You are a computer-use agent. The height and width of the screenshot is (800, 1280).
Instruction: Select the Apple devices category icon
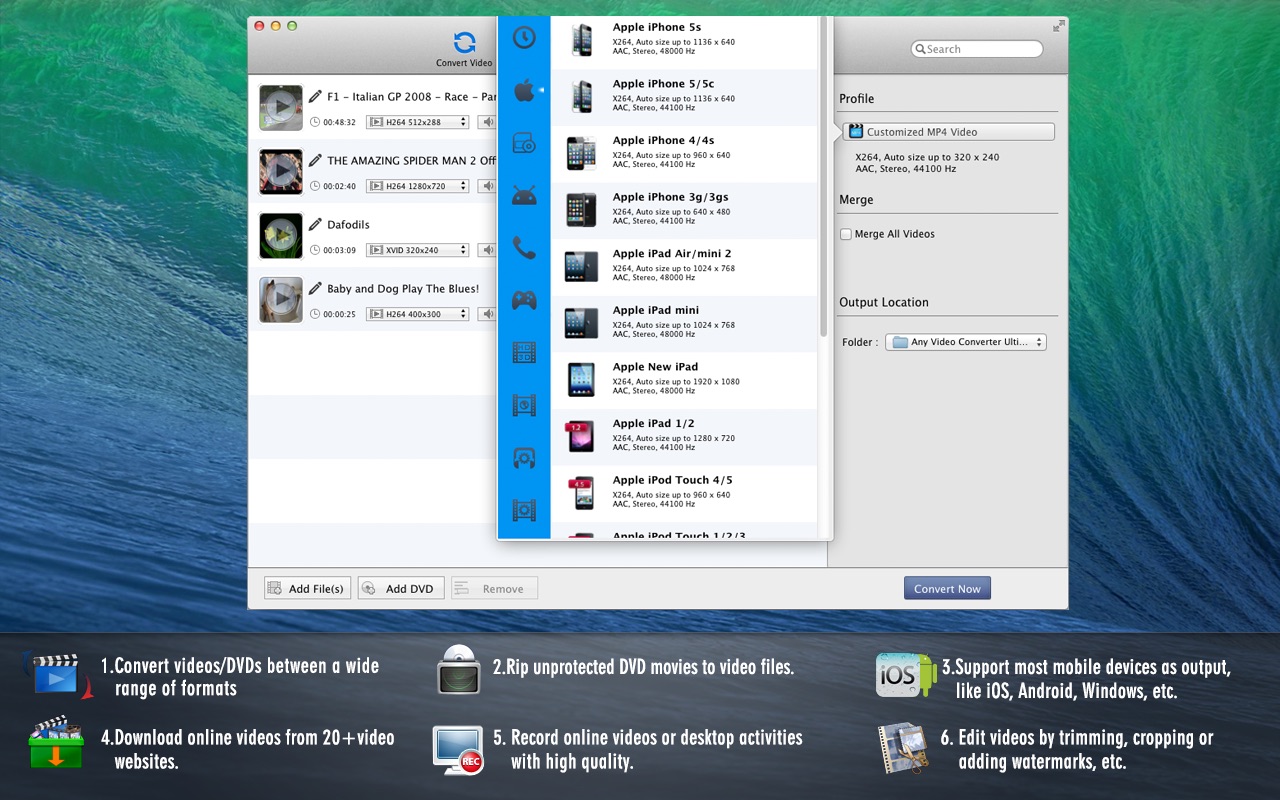pos(525,92)
